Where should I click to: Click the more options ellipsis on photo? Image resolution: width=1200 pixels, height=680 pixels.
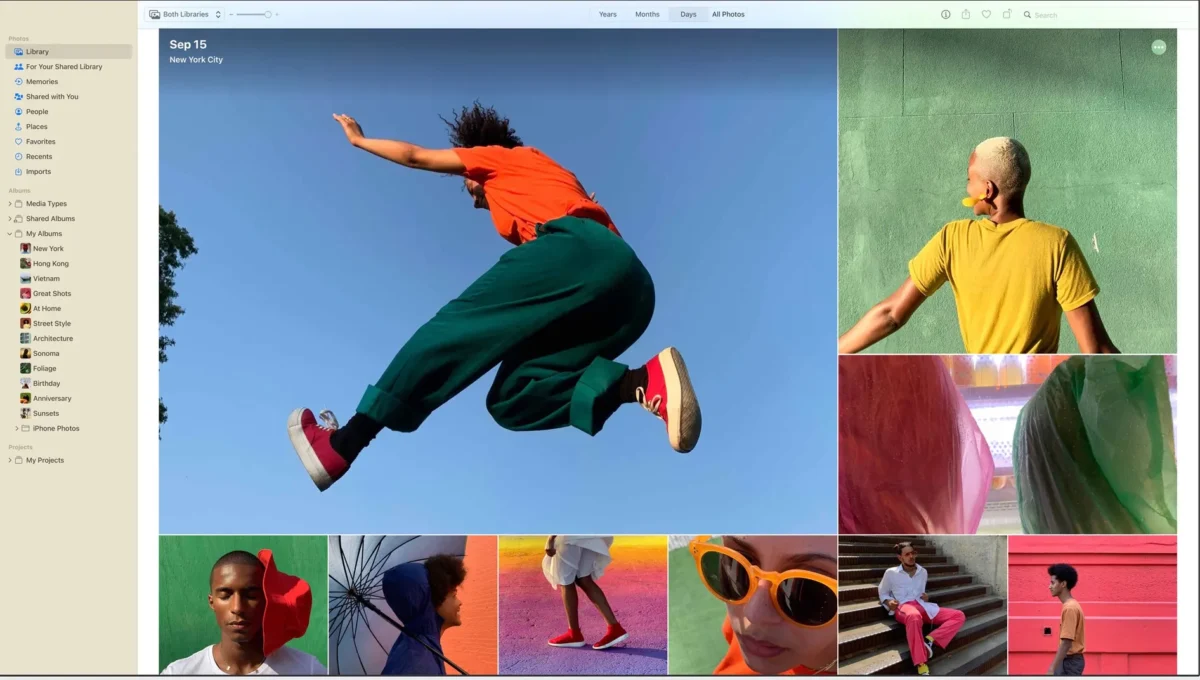tap(1159, 47)
